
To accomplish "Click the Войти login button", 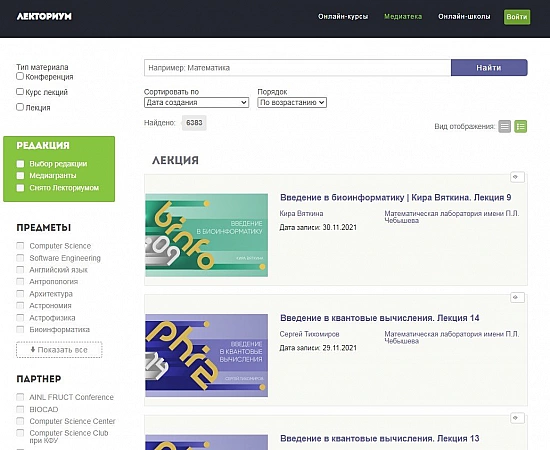I will 517,17.
